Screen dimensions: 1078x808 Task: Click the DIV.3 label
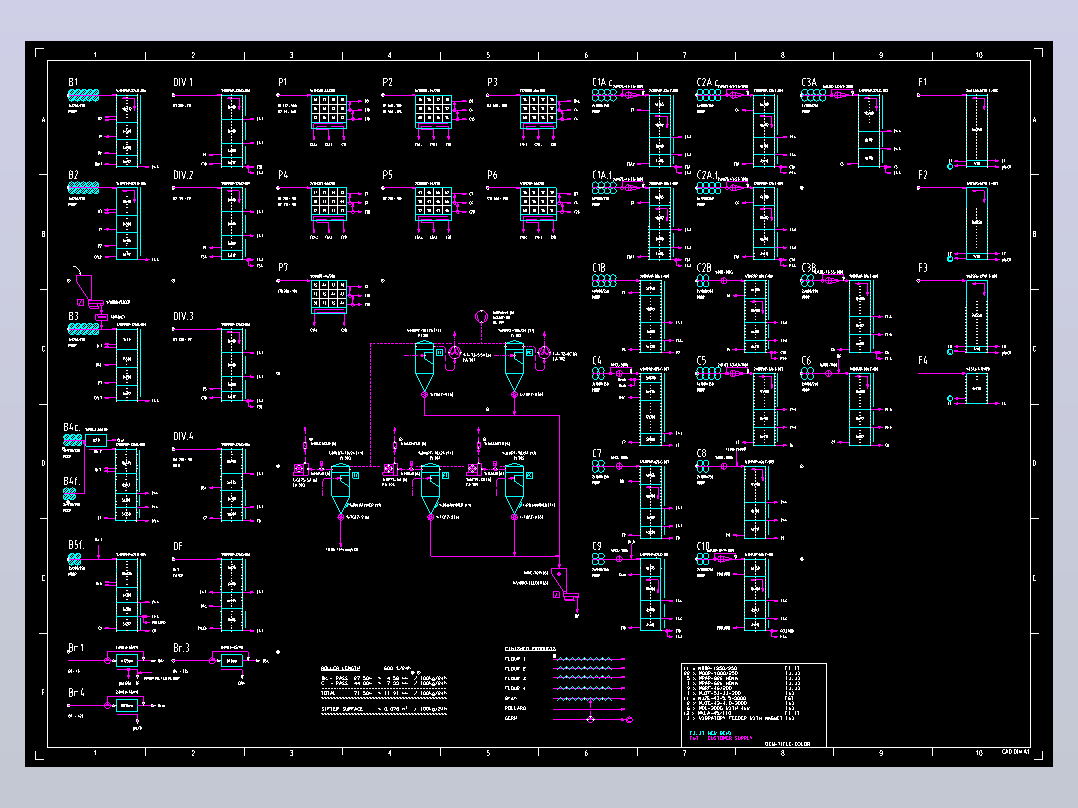[183, 316]
